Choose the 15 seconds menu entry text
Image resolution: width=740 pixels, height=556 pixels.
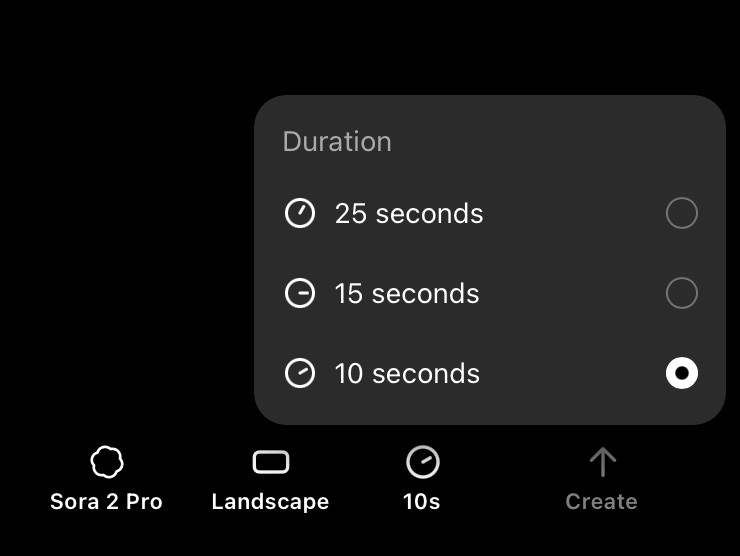click(x=407, y=293)
